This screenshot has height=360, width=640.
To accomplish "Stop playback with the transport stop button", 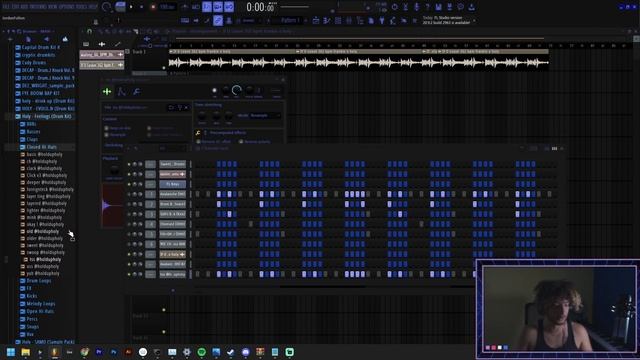I will coord(142,7).
